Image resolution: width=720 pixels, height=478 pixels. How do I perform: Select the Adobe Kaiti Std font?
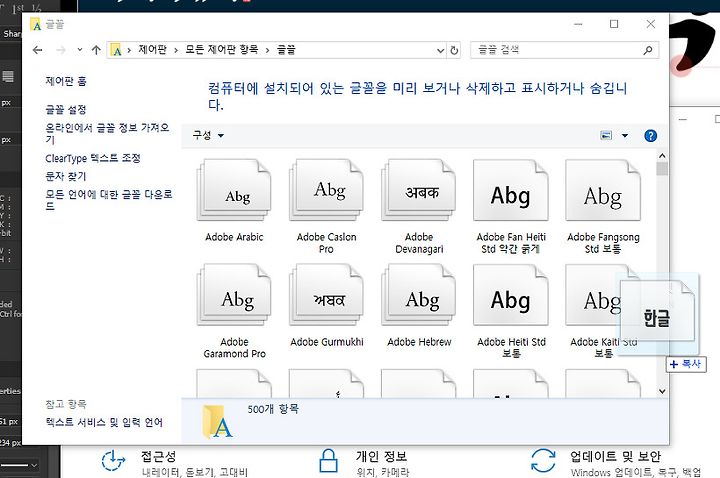tap(592, 295)
